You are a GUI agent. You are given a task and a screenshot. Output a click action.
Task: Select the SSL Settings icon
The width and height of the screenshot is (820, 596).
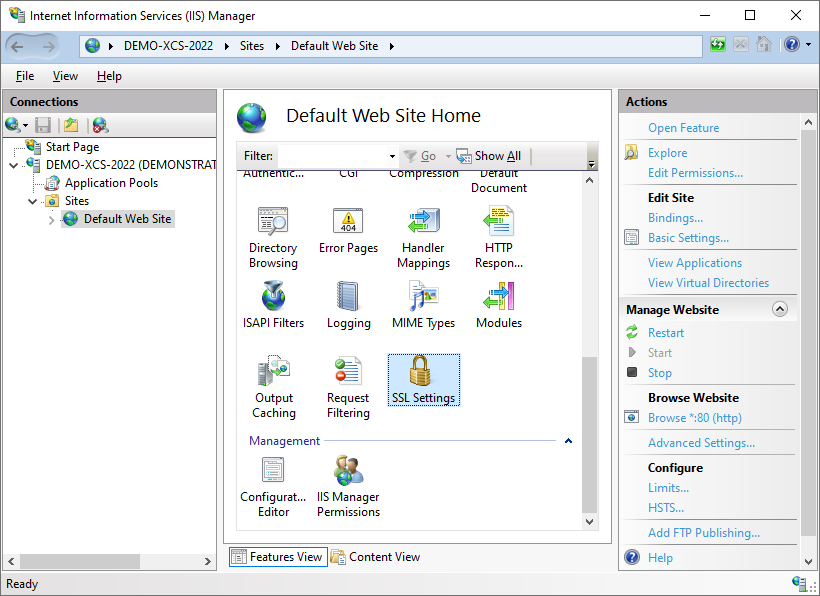coord(424,380)
